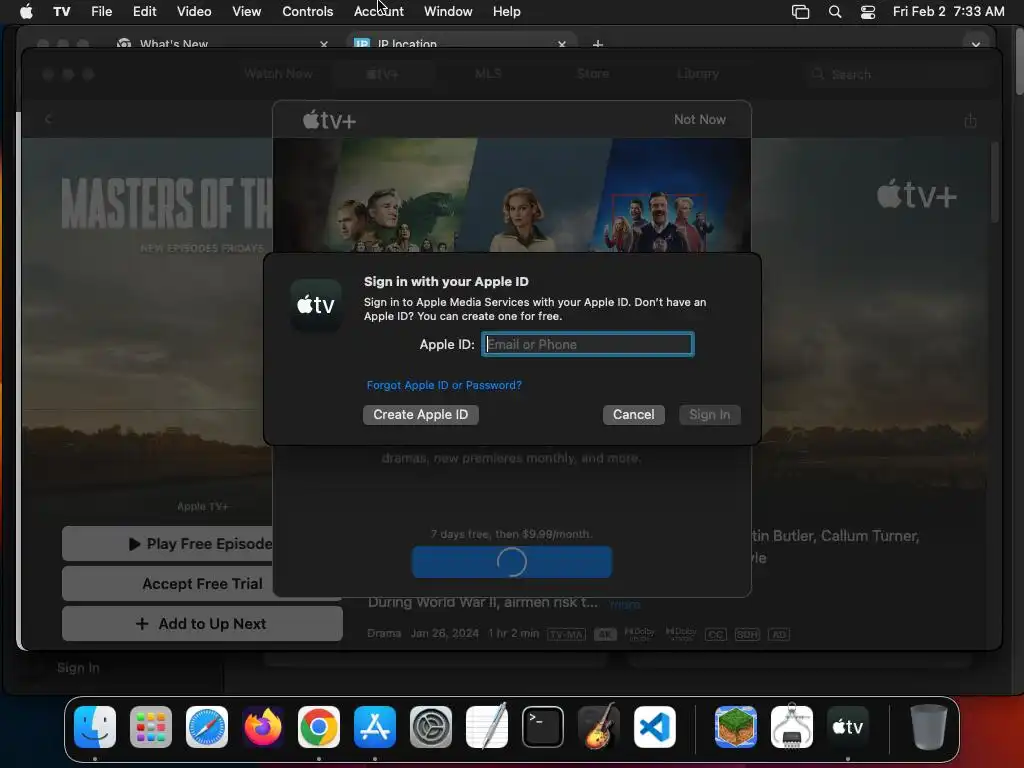Open the Apple menu

point(26,11)
